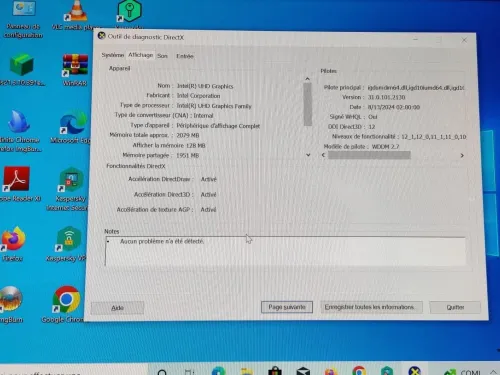
Task: Open Panneau de configuration desktop icon
Action: pyautogui.click(x=23, y=18)
